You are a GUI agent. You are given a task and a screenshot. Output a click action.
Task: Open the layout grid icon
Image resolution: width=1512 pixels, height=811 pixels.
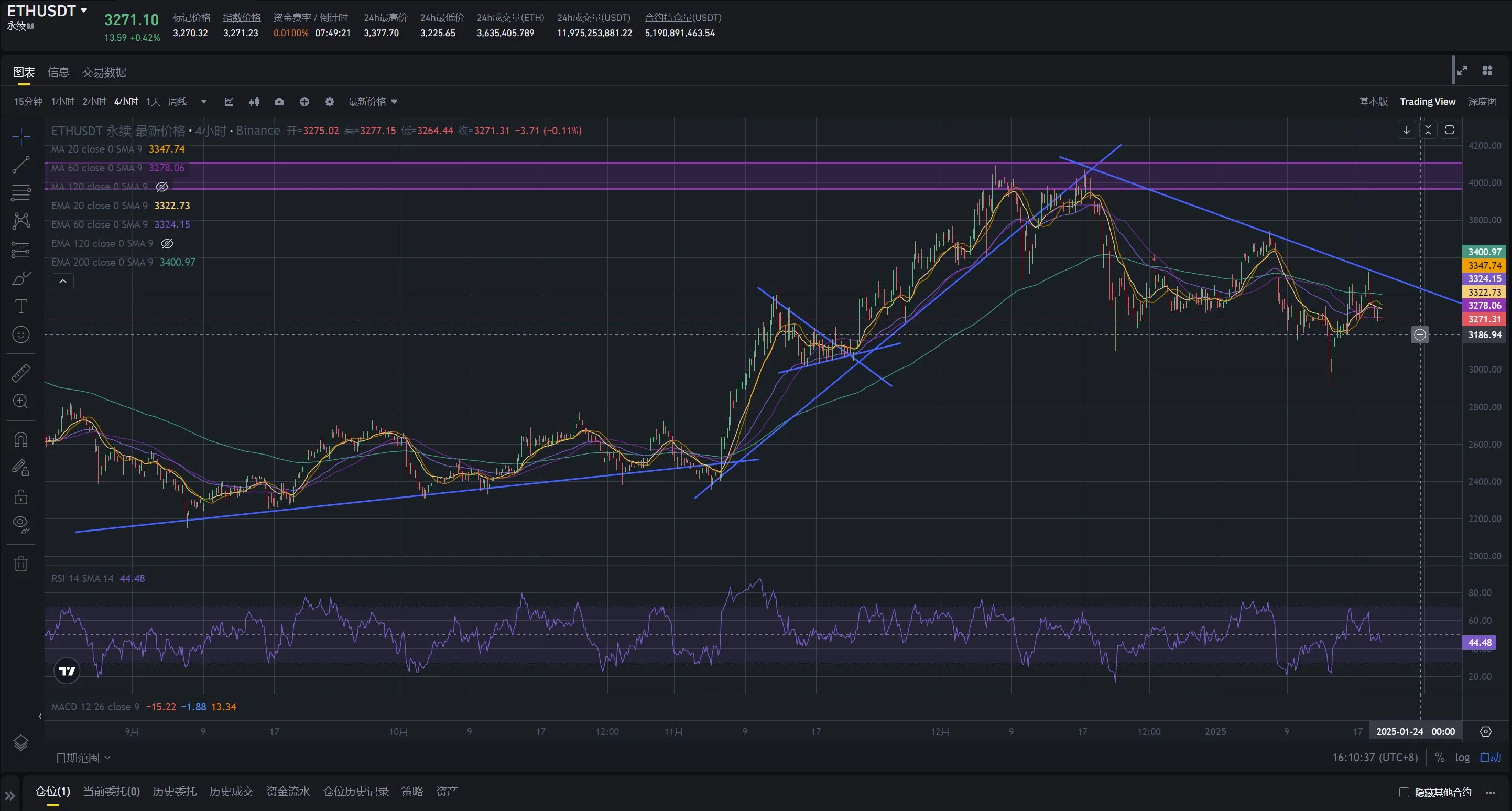tap(1487, 70)
